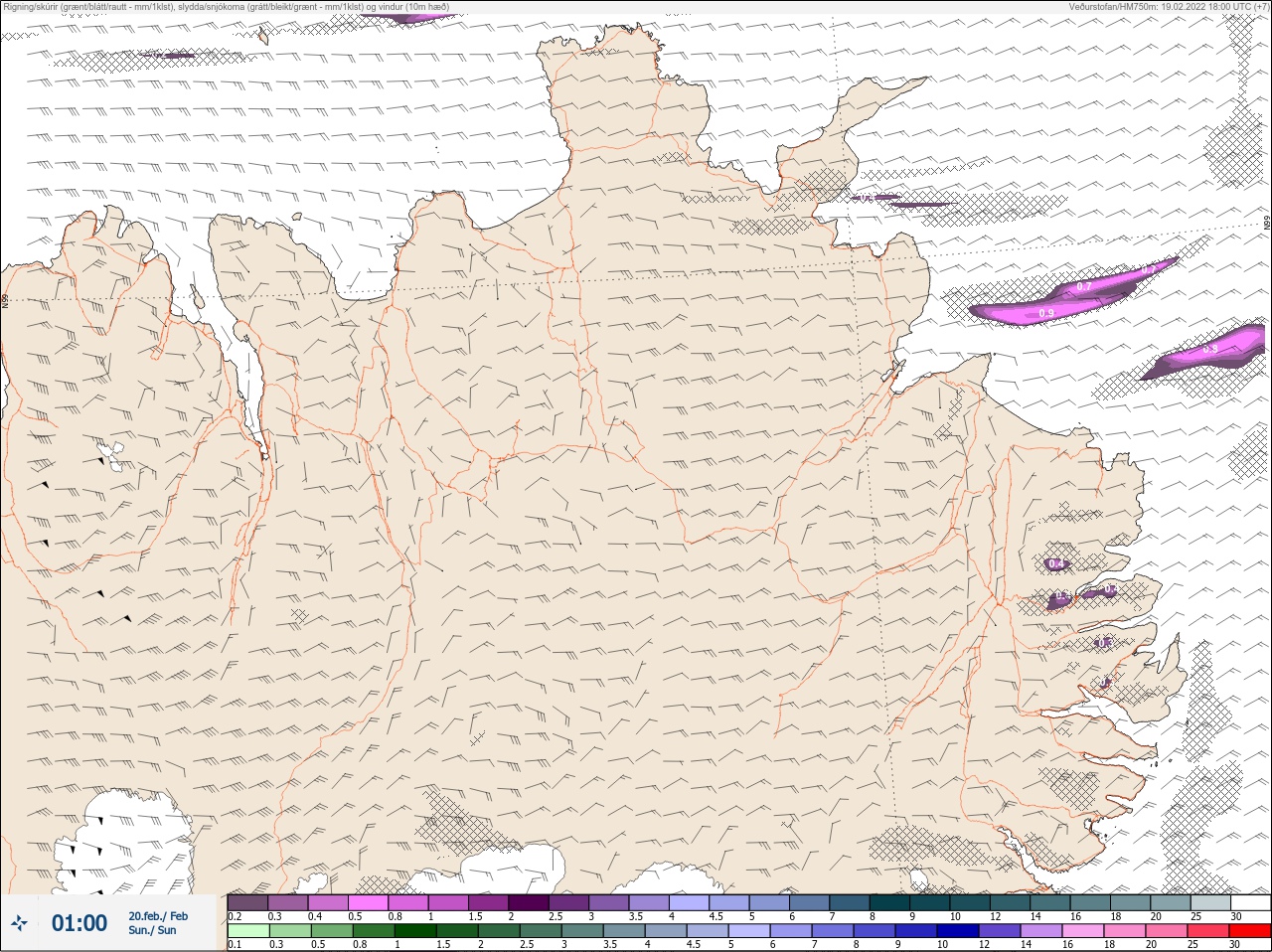This screenshot has height=952, width=1272.
Task: Click the 66N latitude label on the left edge
Action: pyautogui.click(x=5, y=300)
